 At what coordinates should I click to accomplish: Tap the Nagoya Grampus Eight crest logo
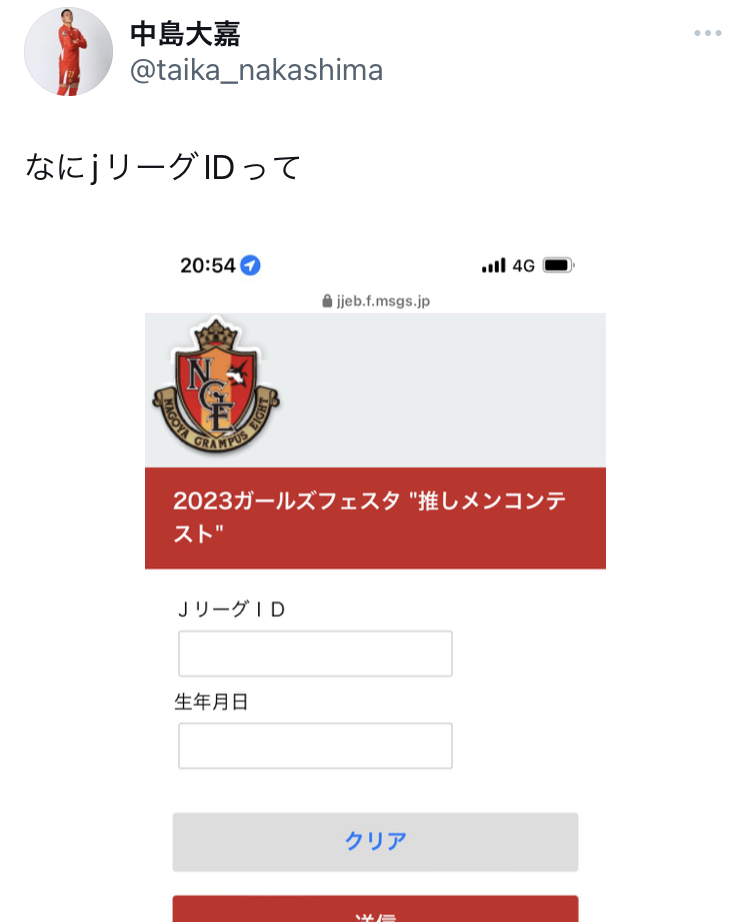point(216,386)
